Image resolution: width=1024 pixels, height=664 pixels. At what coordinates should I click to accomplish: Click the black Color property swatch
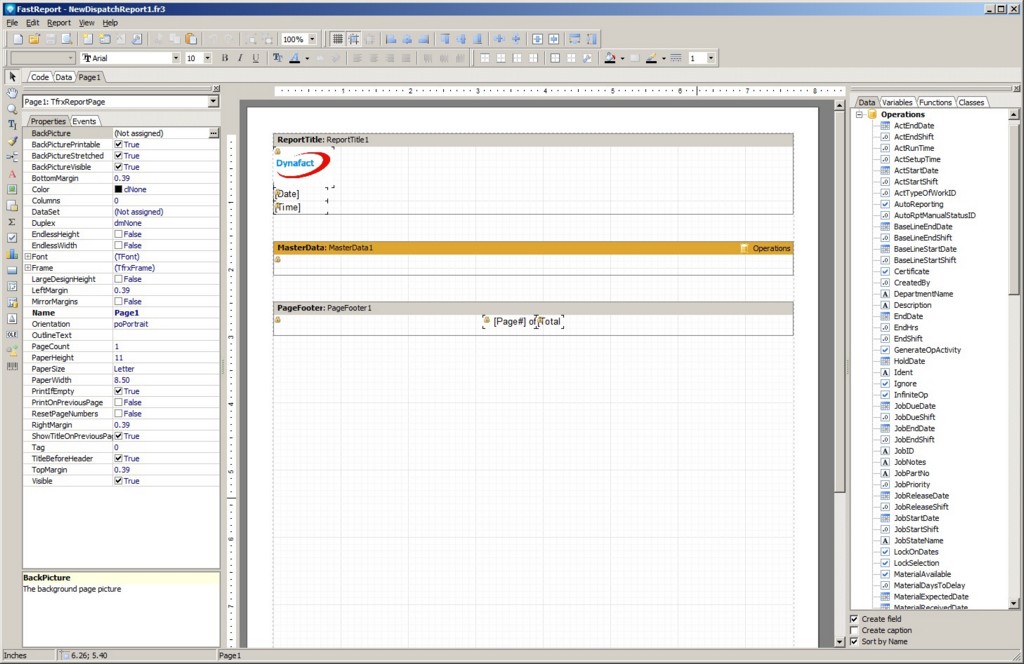click(x=118, y=189)
